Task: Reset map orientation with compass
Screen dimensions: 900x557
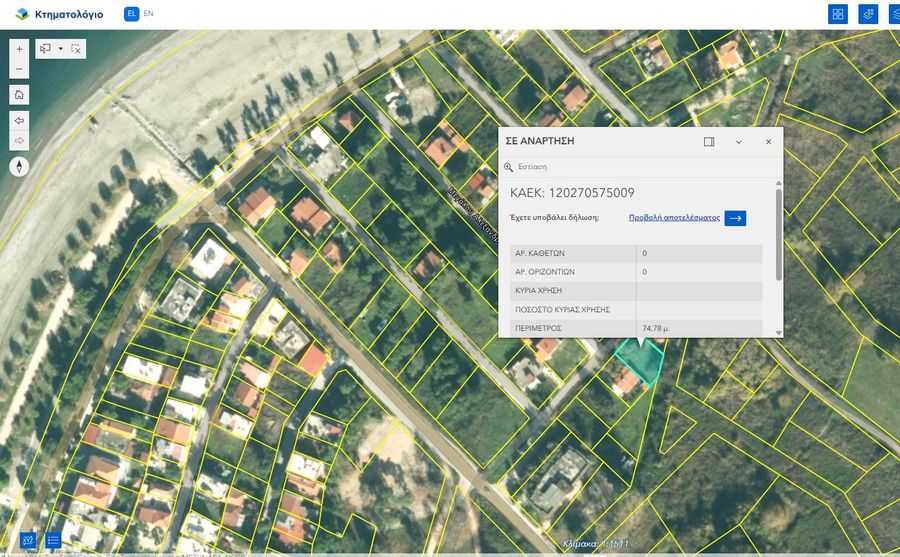Action: [19, 166]
